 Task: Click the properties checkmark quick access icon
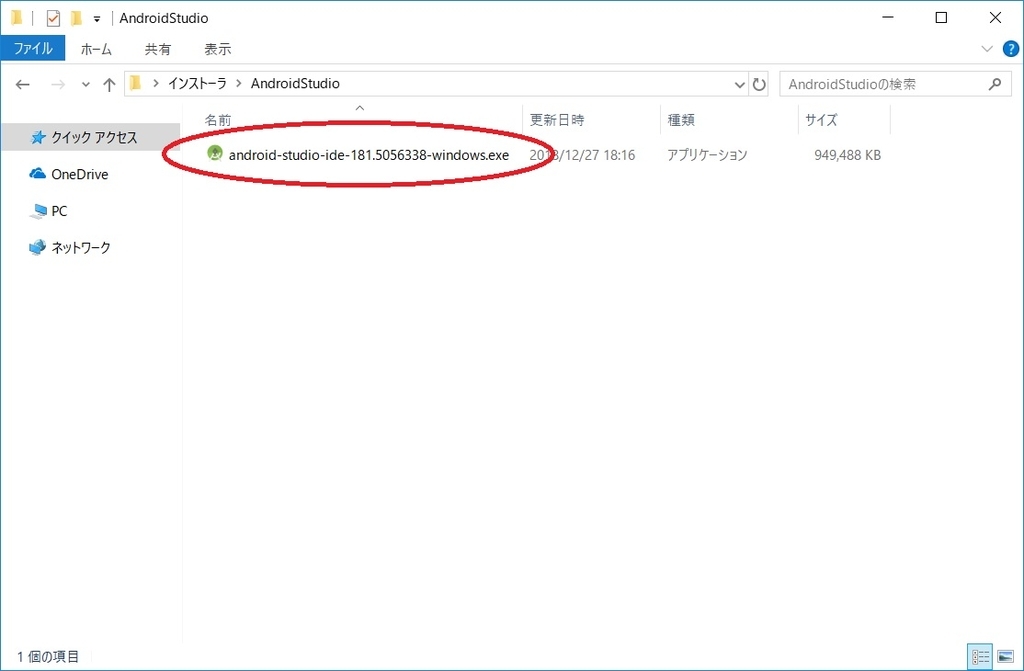(53, 18)
